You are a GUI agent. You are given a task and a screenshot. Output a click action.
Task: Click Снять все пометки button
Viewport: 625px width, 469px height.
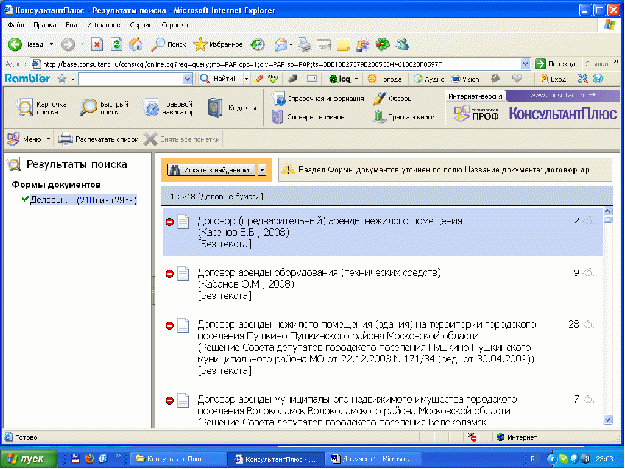pyautogui.click(x=181, y=139)
